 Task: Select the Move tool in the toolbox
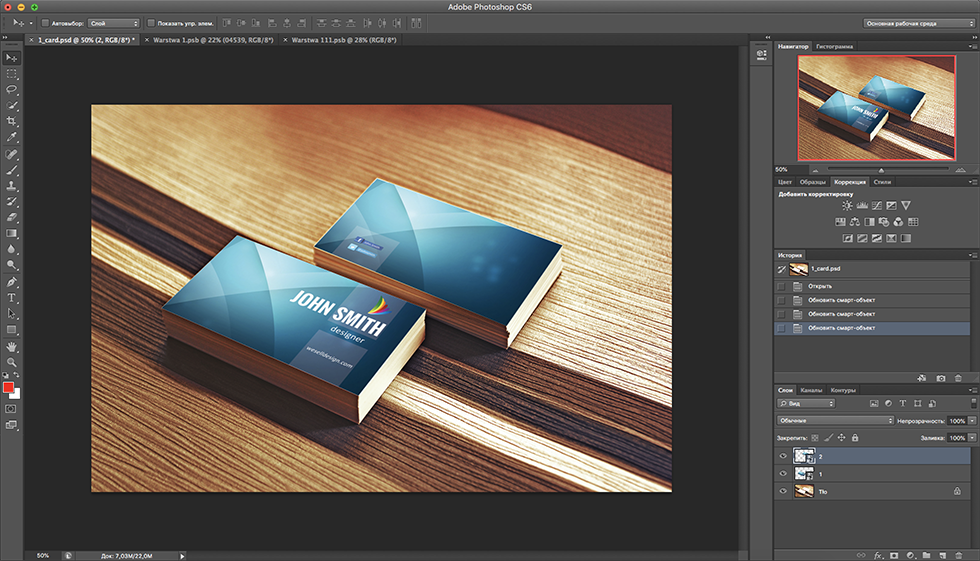(12, 58)
